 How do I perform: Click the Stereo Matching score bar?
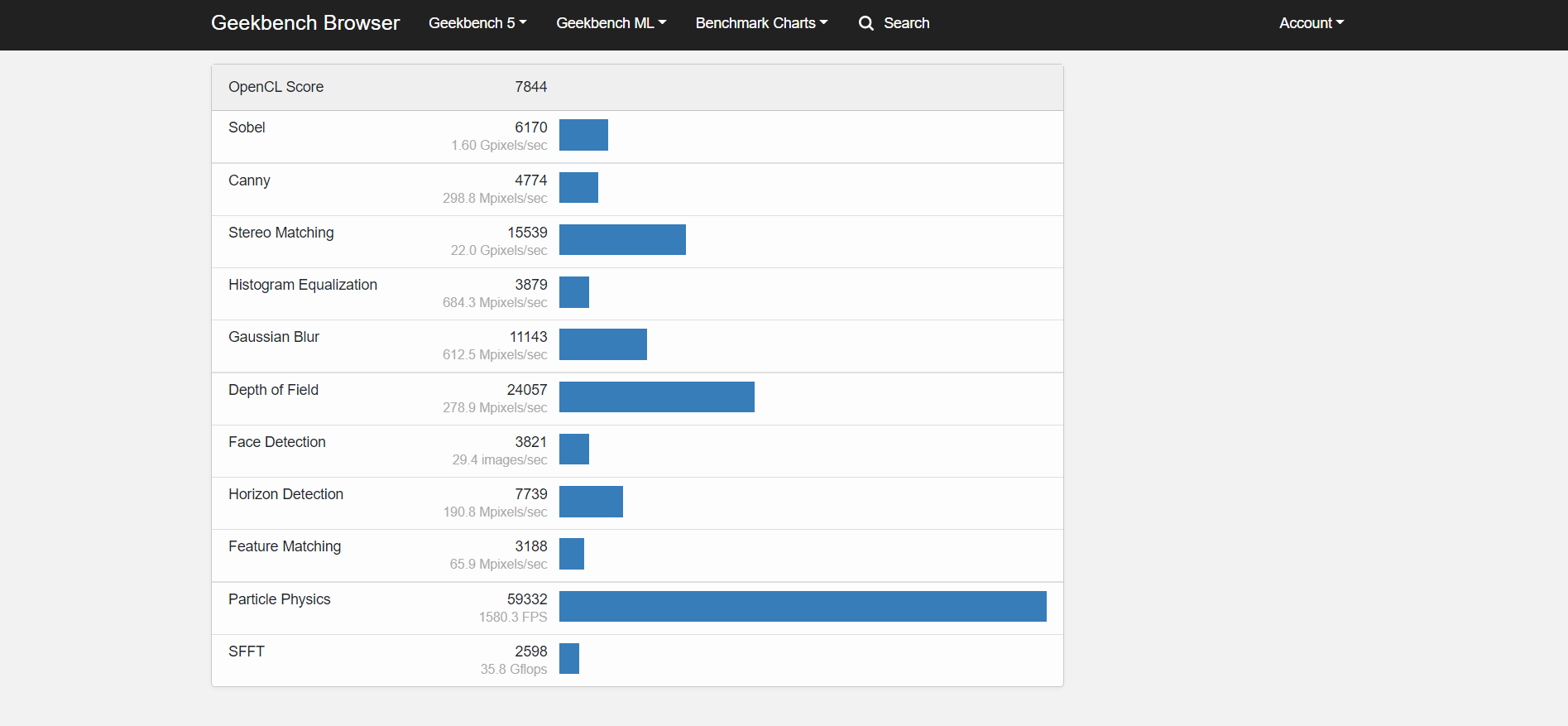pos(622,239)
